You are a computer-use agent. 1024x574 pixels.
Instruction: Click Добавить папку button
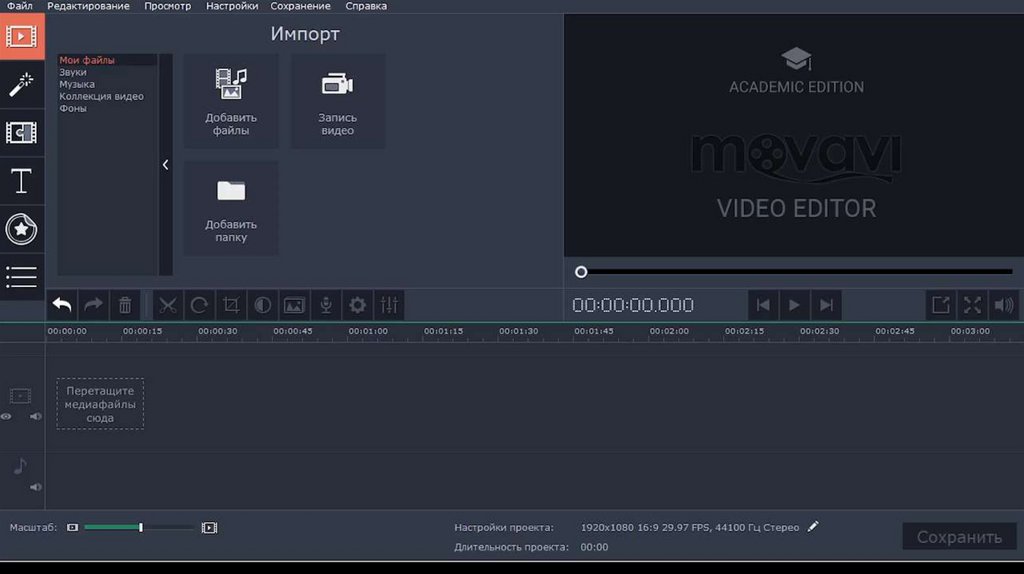pyautogui.click(x=231, y=208)
